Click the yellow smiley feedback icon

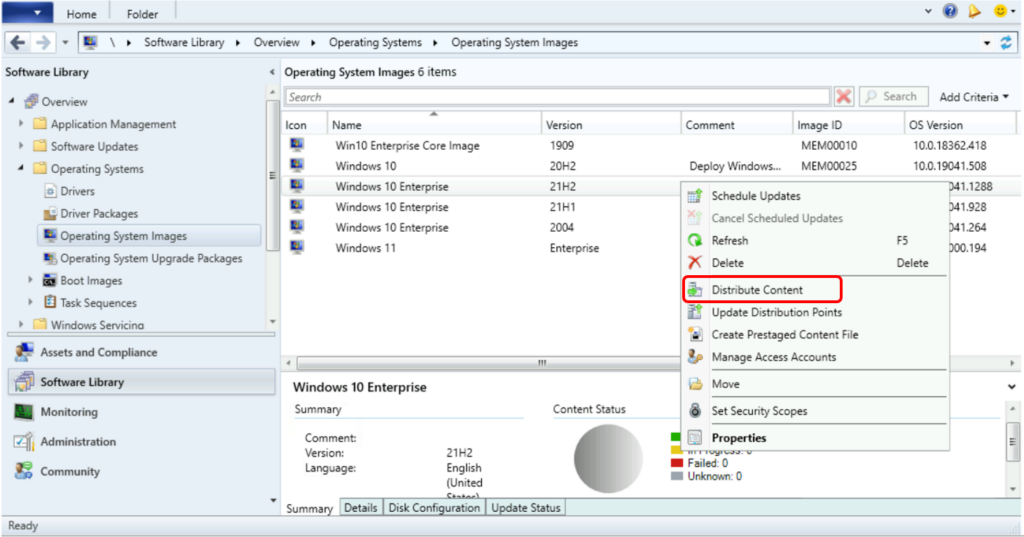click(1000, 11)
